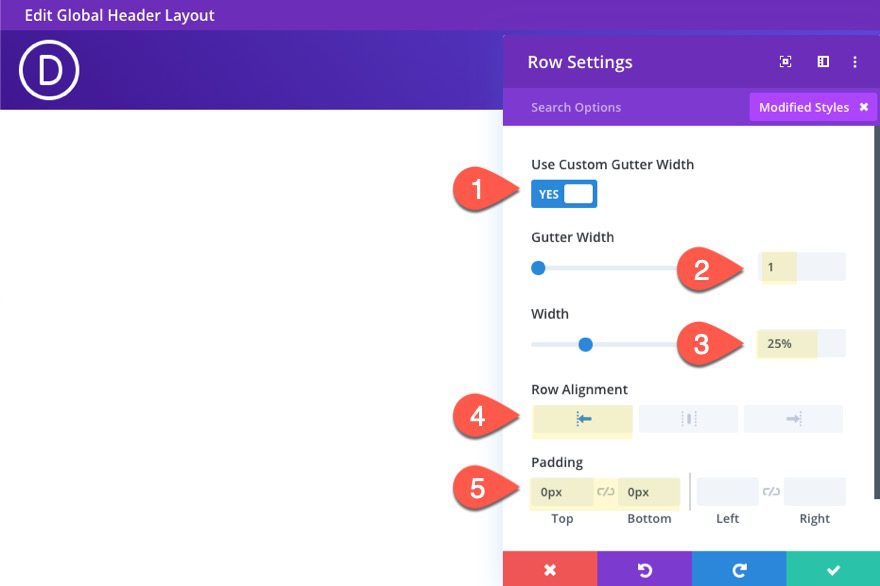Select the center Row Alignment icon

688,418
